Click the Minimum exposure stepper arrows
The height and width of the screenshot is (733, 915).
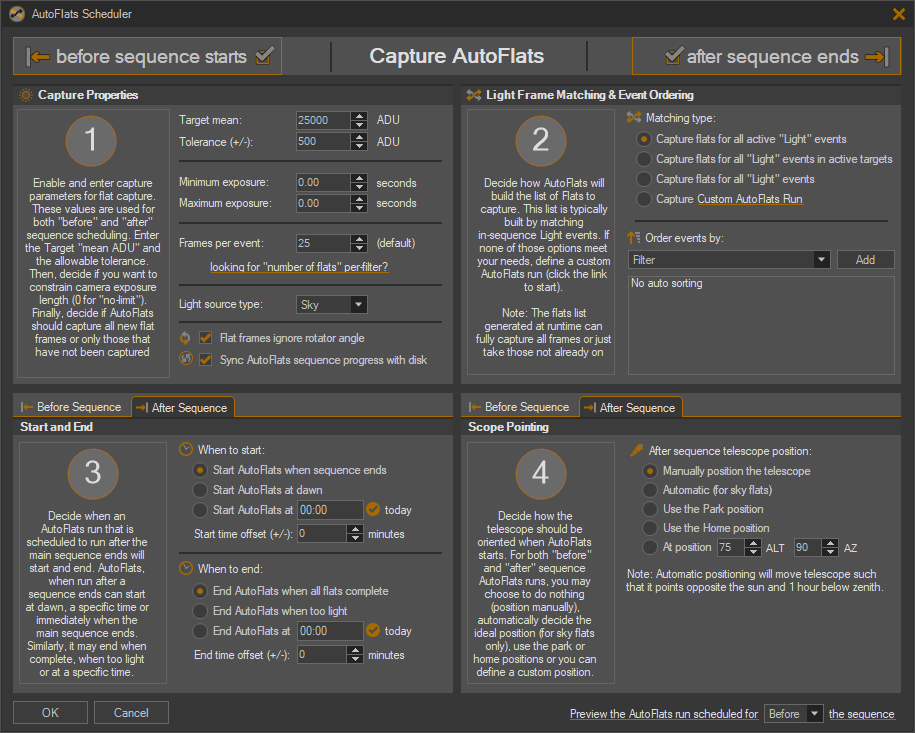[359, 183]
